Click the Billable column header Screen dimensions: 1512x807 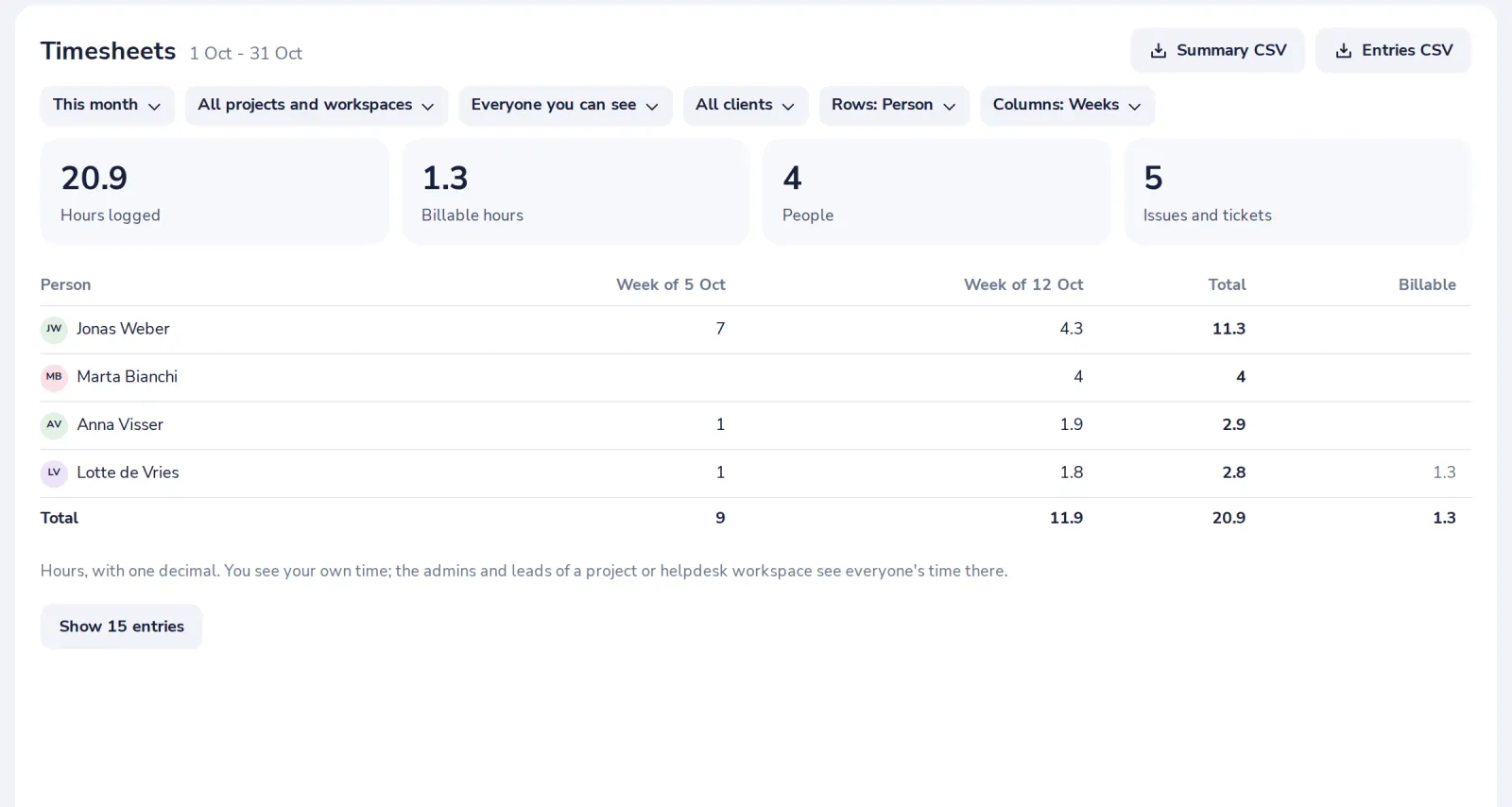(1427, 284)
